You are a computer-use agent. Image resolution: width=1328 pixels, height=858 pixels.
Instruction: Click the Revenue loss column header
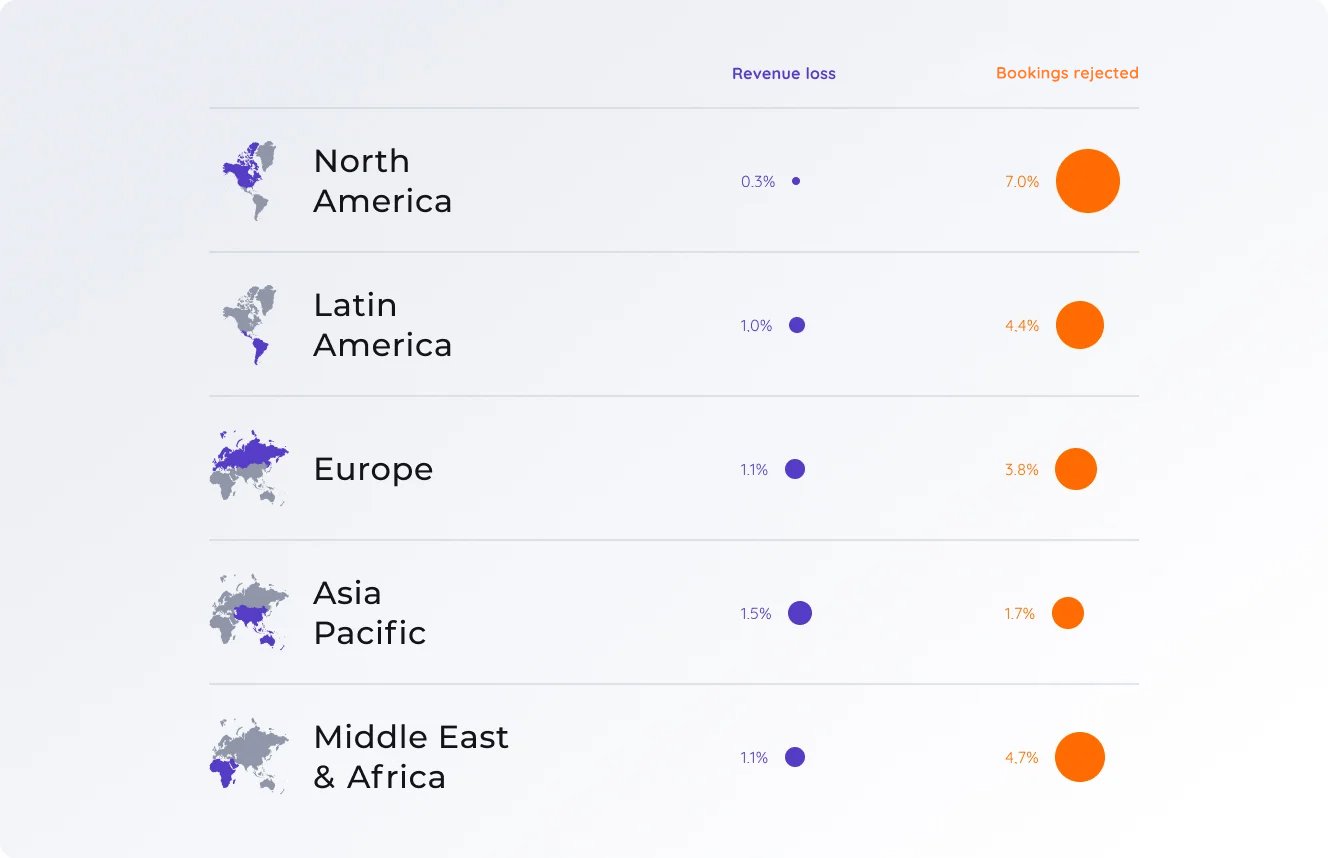pos(783,73)
